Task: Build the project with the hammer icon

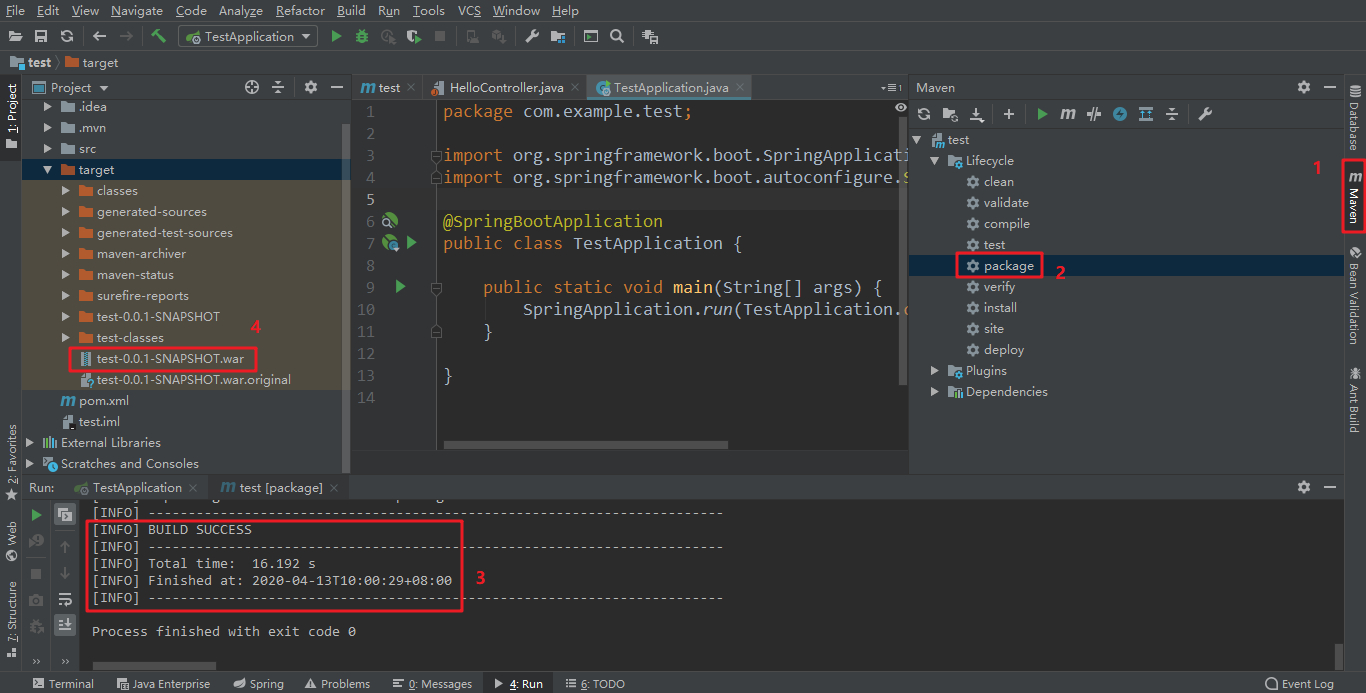Action: click(x=159, y=36)
